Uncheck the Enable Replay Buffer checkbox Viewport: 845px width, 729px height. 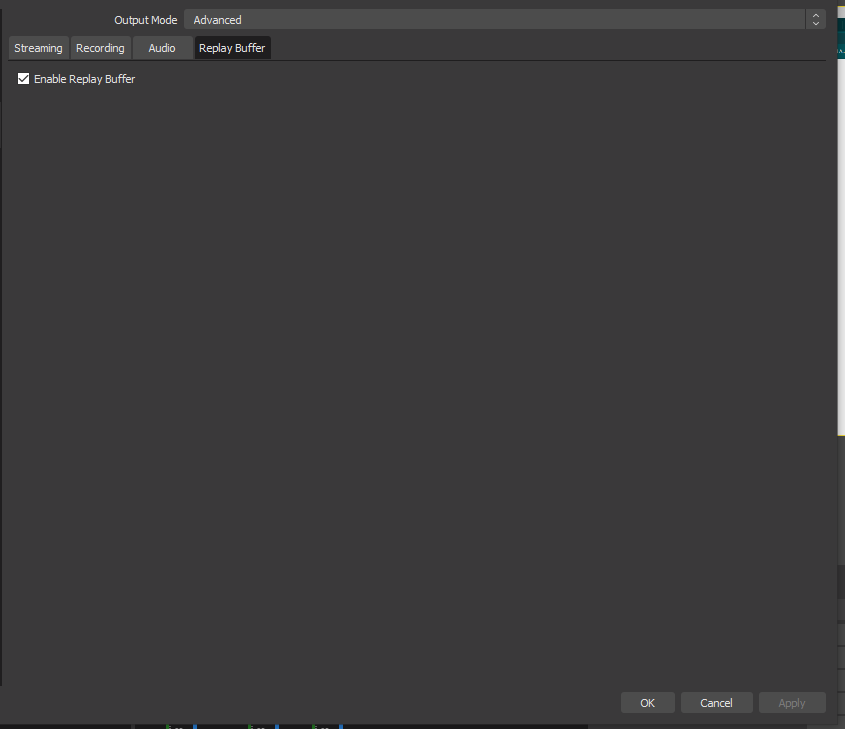pyautogui.click(x=23, y=78)
